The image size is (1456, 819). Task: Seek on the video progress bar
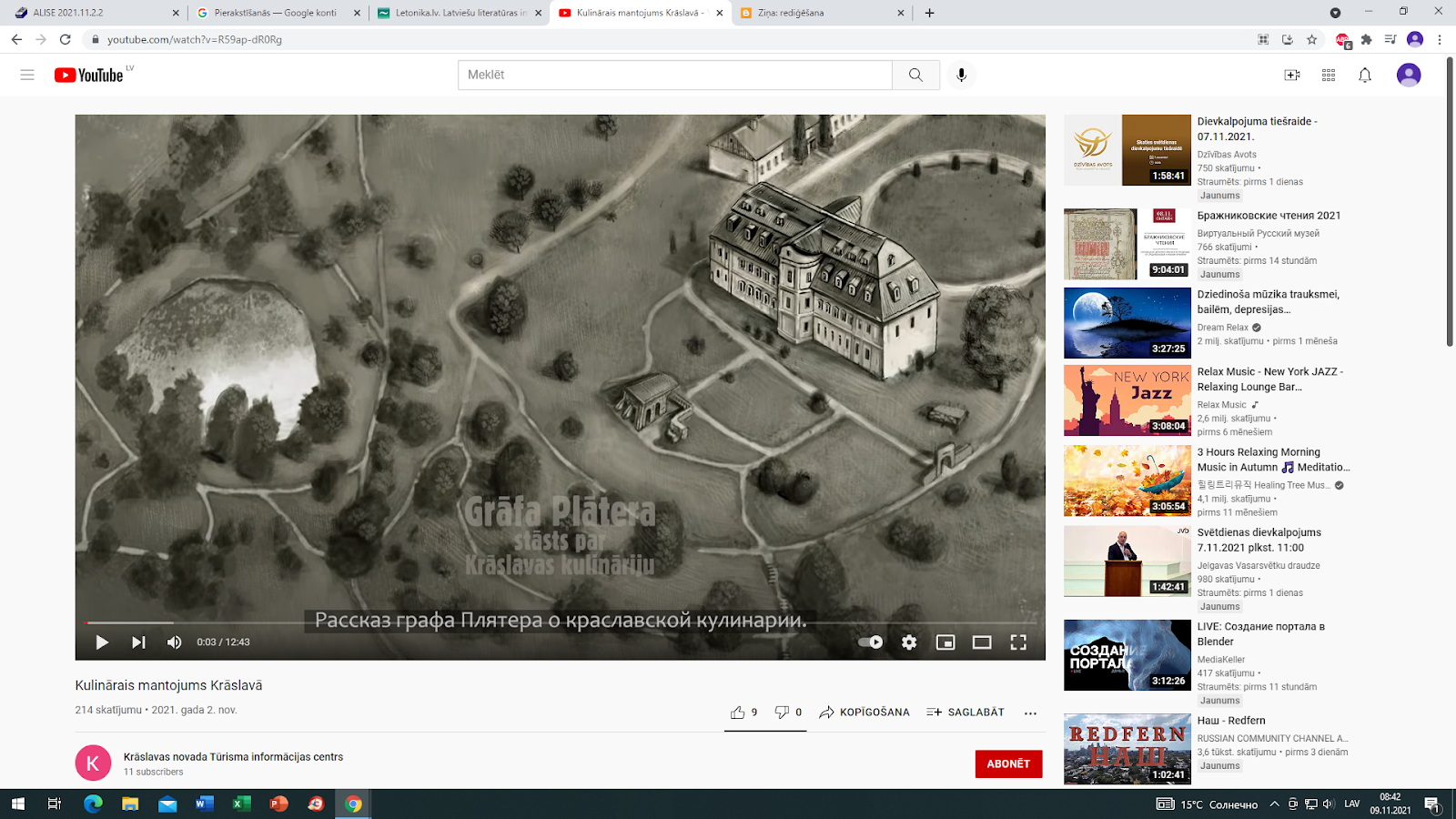coord(560,622)
